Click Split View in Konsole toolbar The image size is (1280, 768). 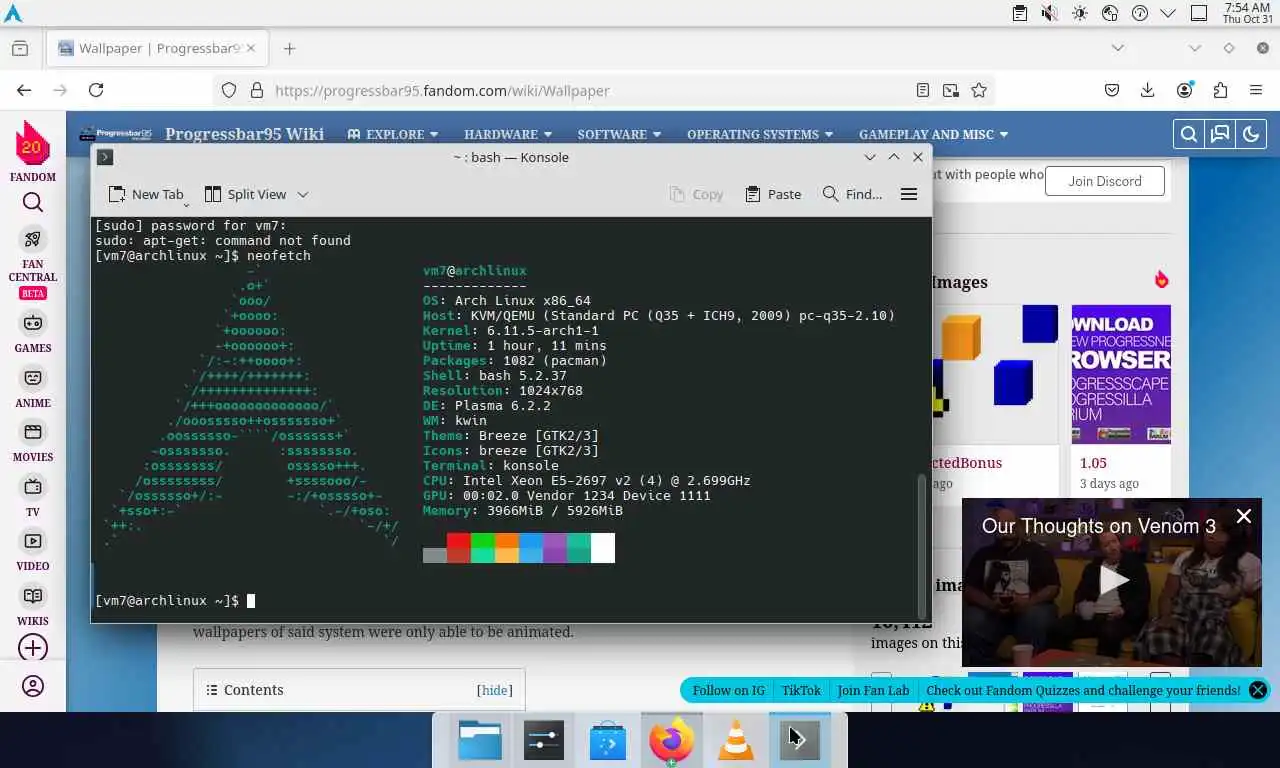pos(245,194)
